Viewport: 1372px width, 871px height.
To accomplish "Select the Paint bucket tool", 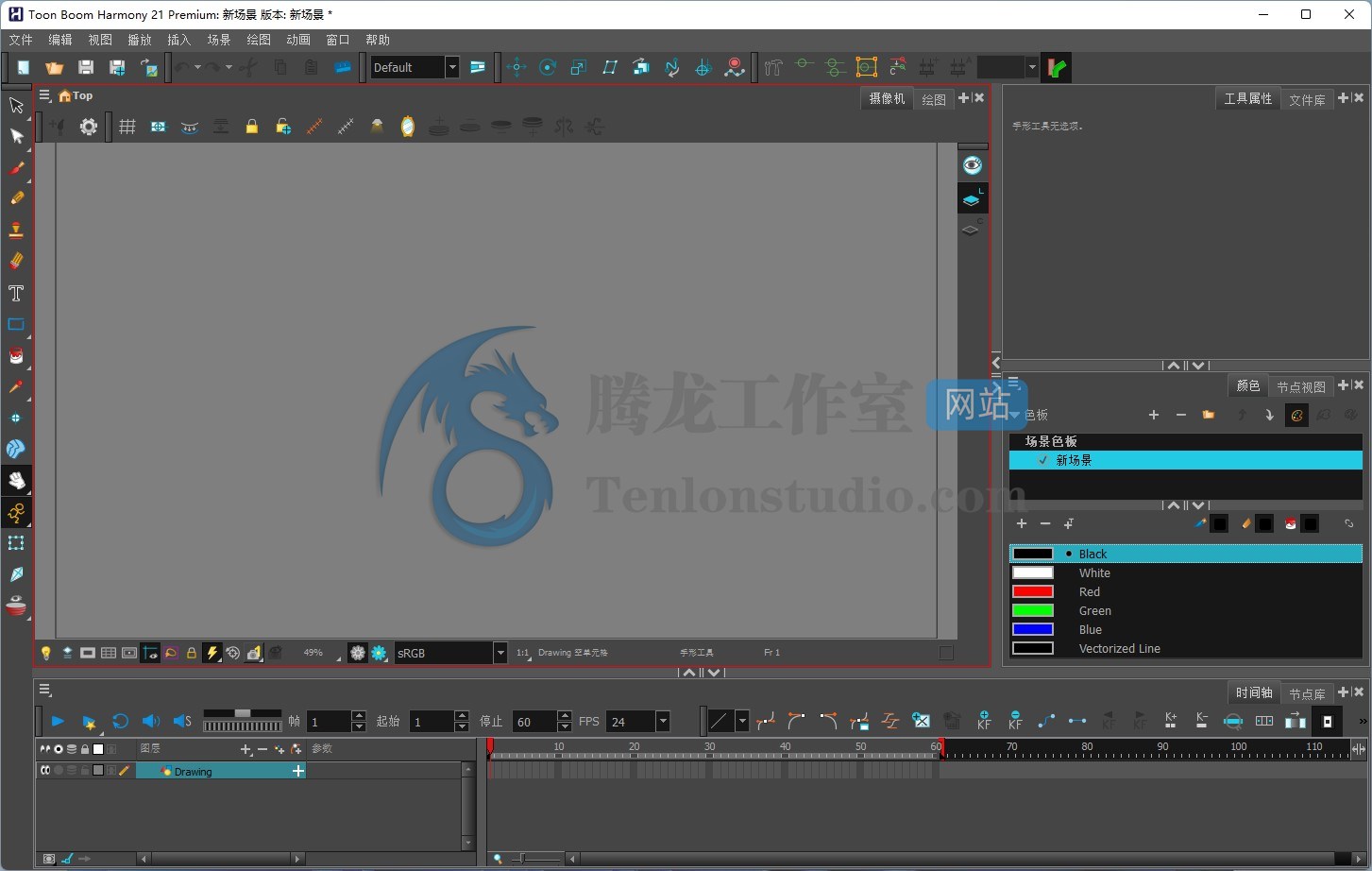I will click(x=16, y=356).
